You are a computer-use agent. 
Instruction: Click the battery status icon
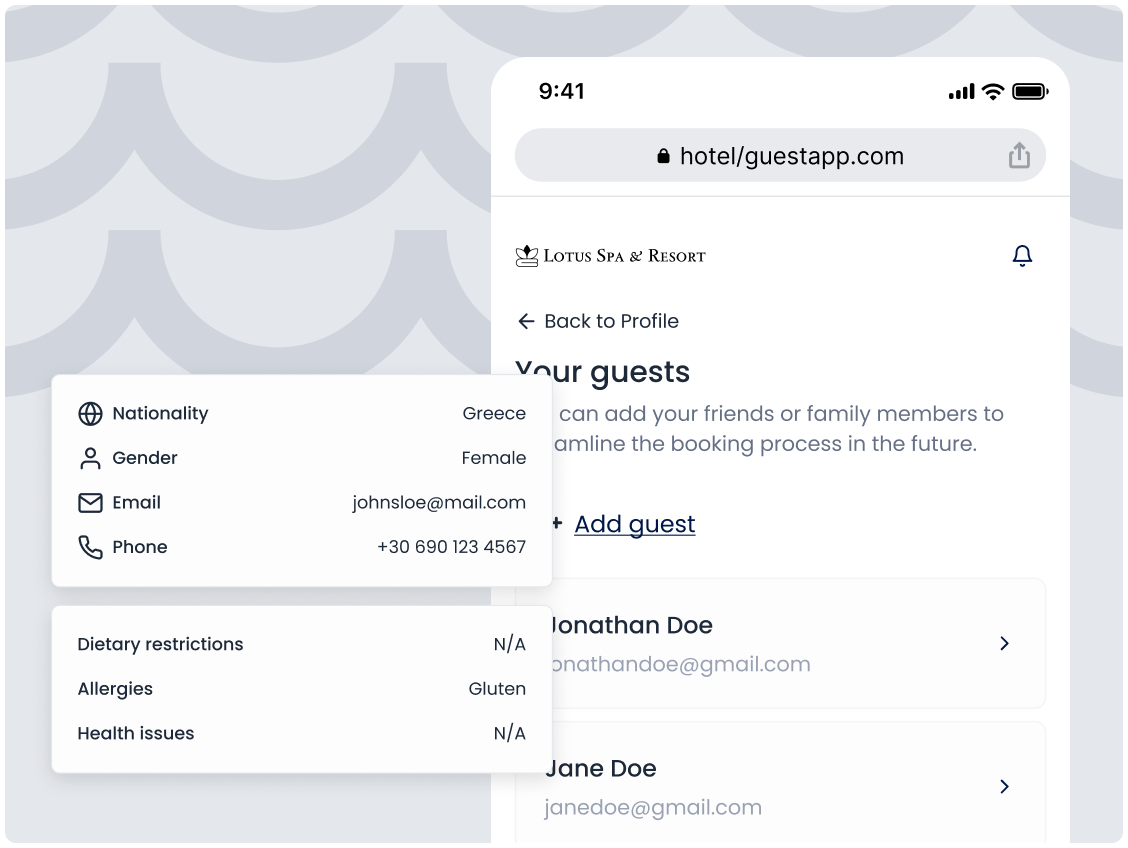1030,91
